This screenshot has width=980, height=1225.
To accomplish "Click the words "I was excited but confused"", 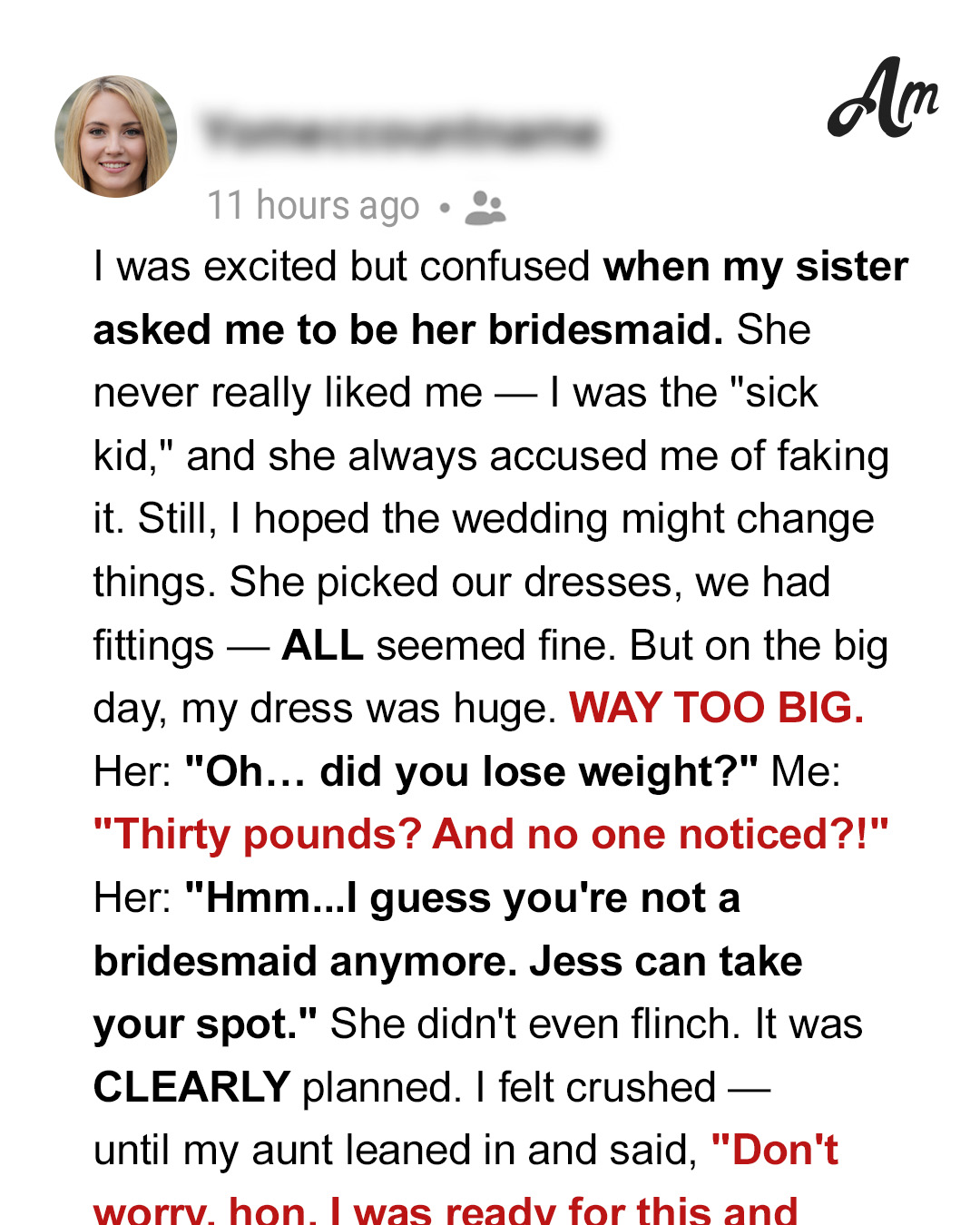I will 342,267.
